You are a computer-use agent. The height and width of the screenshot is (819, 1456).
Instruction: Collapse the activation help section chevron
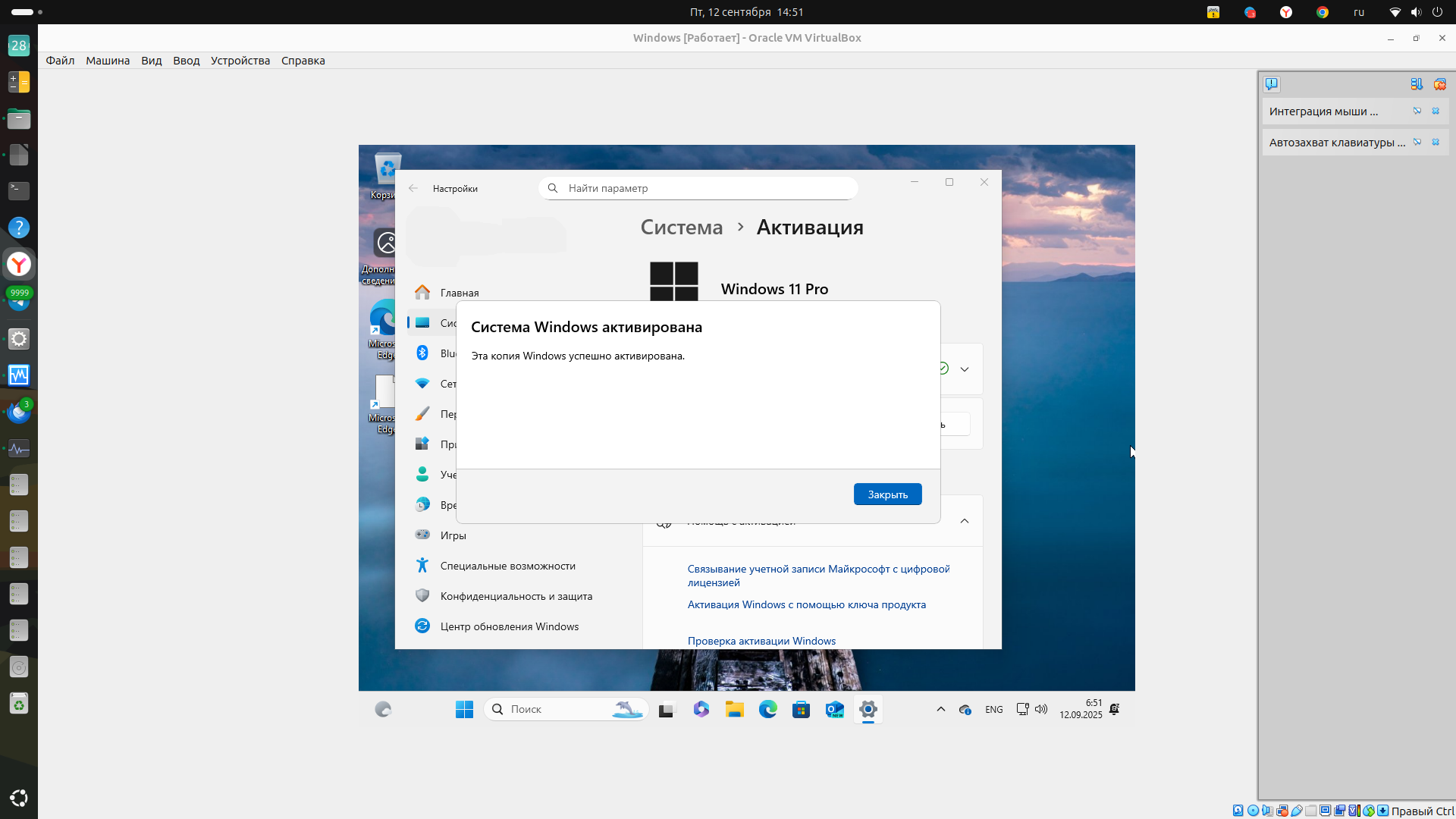tap(965, 521)
